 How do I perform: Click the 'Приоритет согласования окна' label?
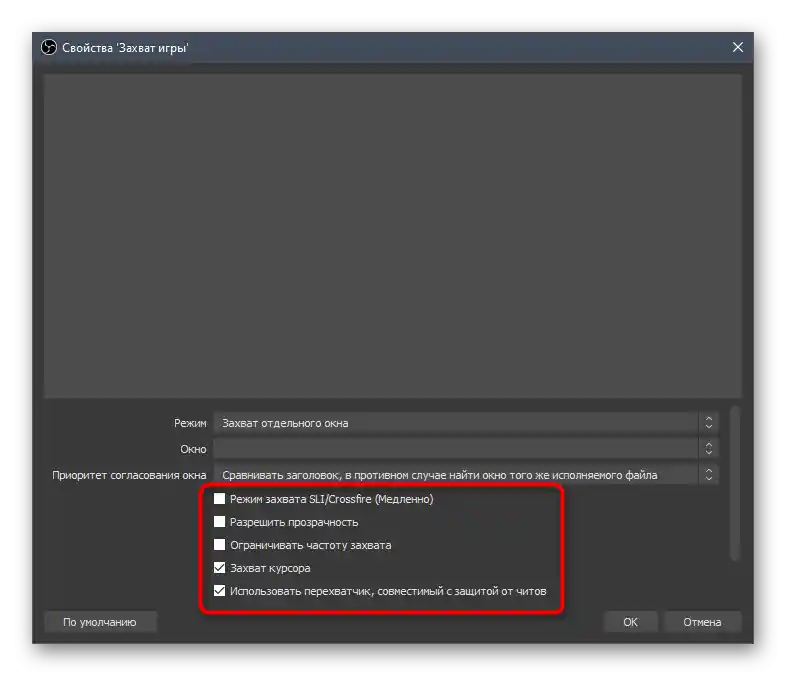pyautogui.click(x=129, y=475)
